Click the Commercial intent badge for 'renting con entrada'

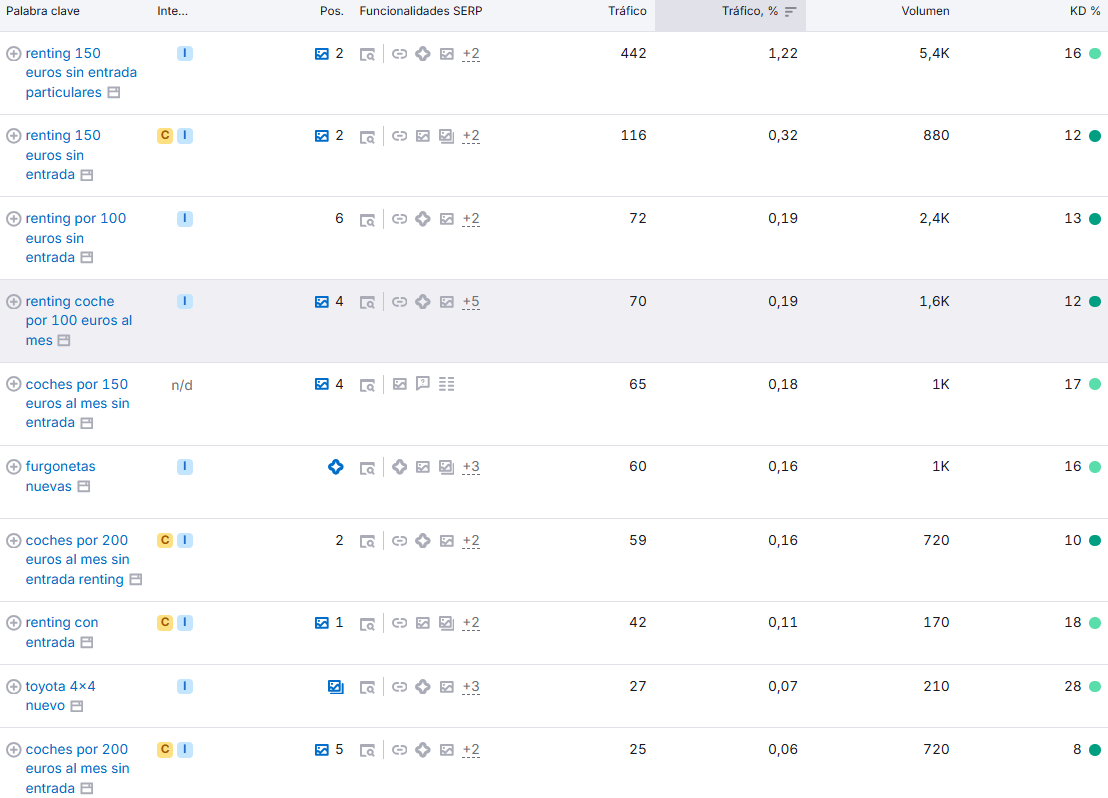tap(165, 623)
